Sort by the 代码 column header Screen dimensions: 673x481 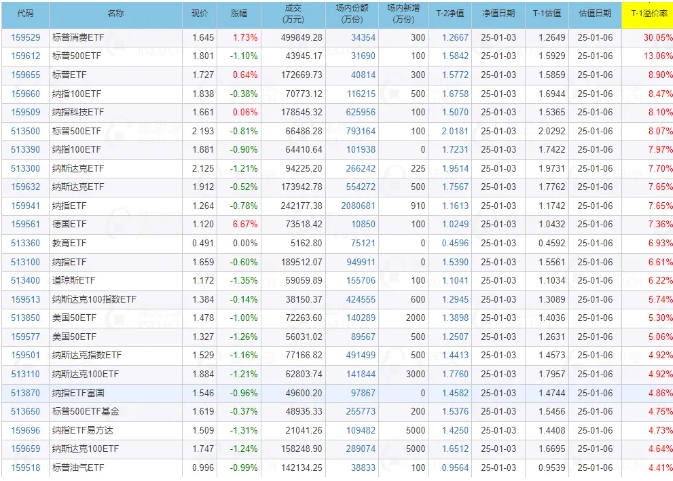click(x=25, y=14)
